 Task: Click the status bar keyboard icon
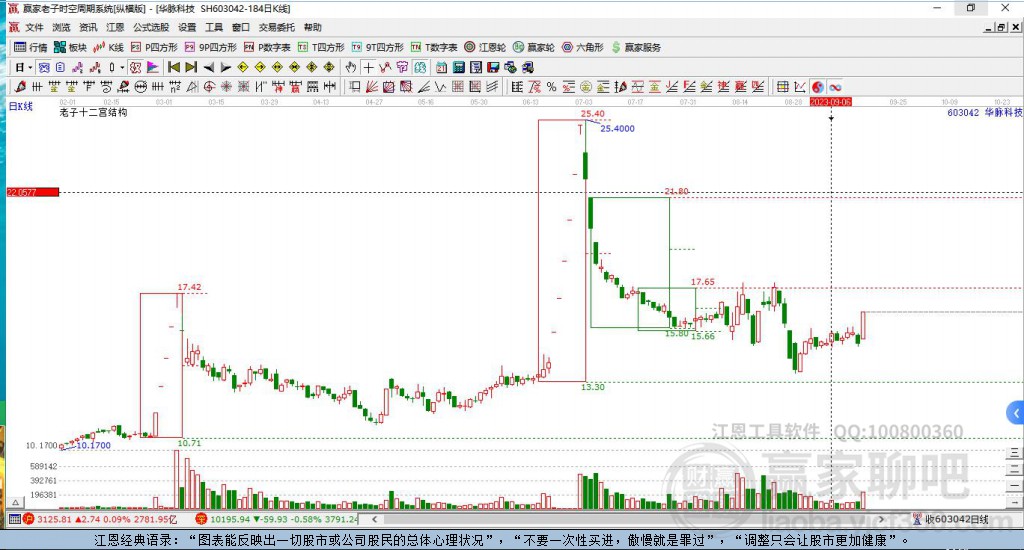[14, 519]
